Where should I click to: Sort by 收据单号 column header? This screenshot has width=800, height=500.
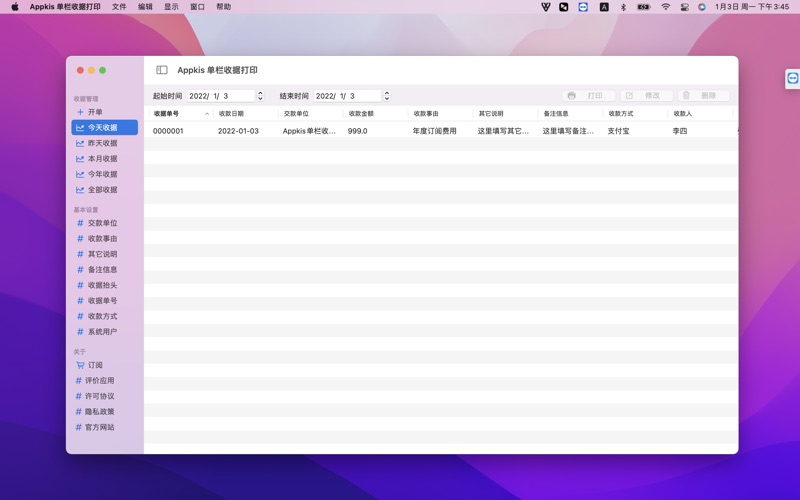181,114
